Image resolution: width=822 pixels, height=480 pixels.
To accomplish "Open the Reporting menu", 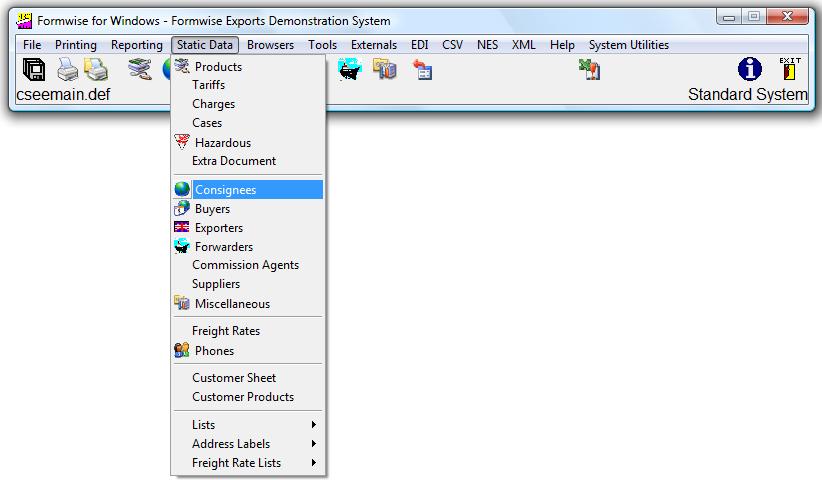I will (x=136, y=45).
